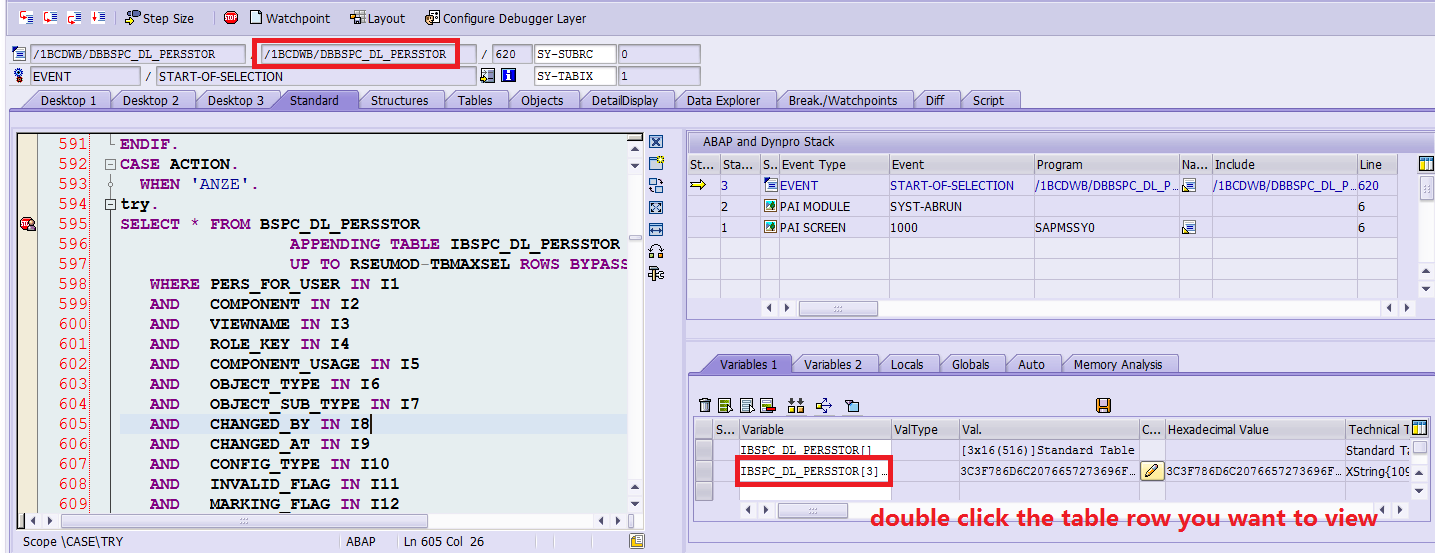Click the SY-SUBRC field

pyautogui.click(x=576, y=54)
